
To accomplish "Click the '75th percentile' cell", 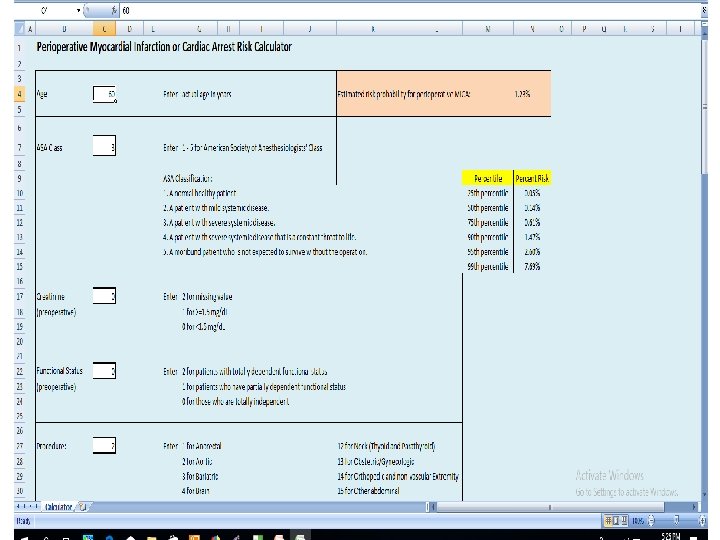I will [x=488, y=223].
